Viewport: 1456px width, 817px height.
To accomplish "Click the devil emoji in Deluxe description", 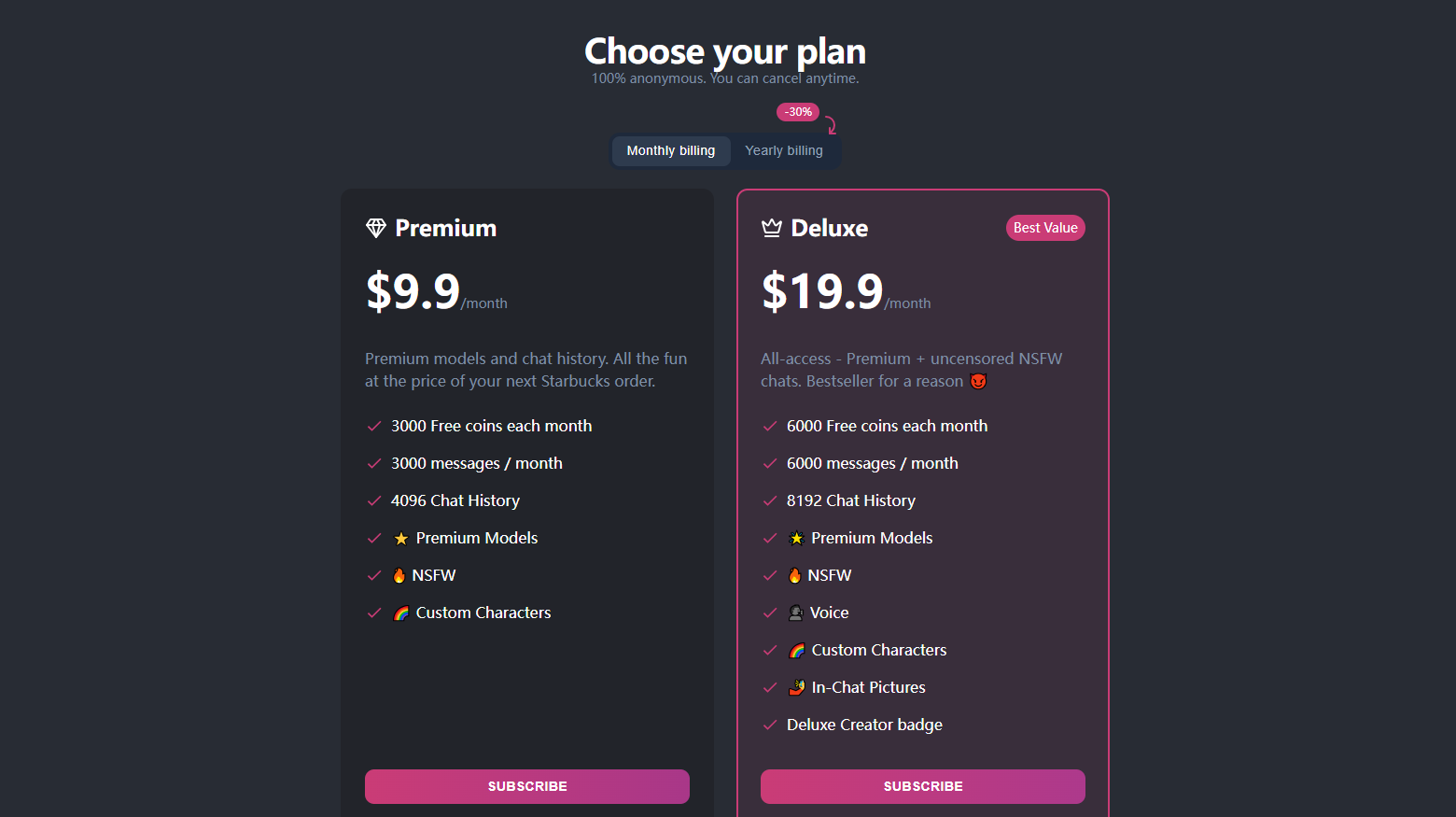I will (x=978, y=381).
